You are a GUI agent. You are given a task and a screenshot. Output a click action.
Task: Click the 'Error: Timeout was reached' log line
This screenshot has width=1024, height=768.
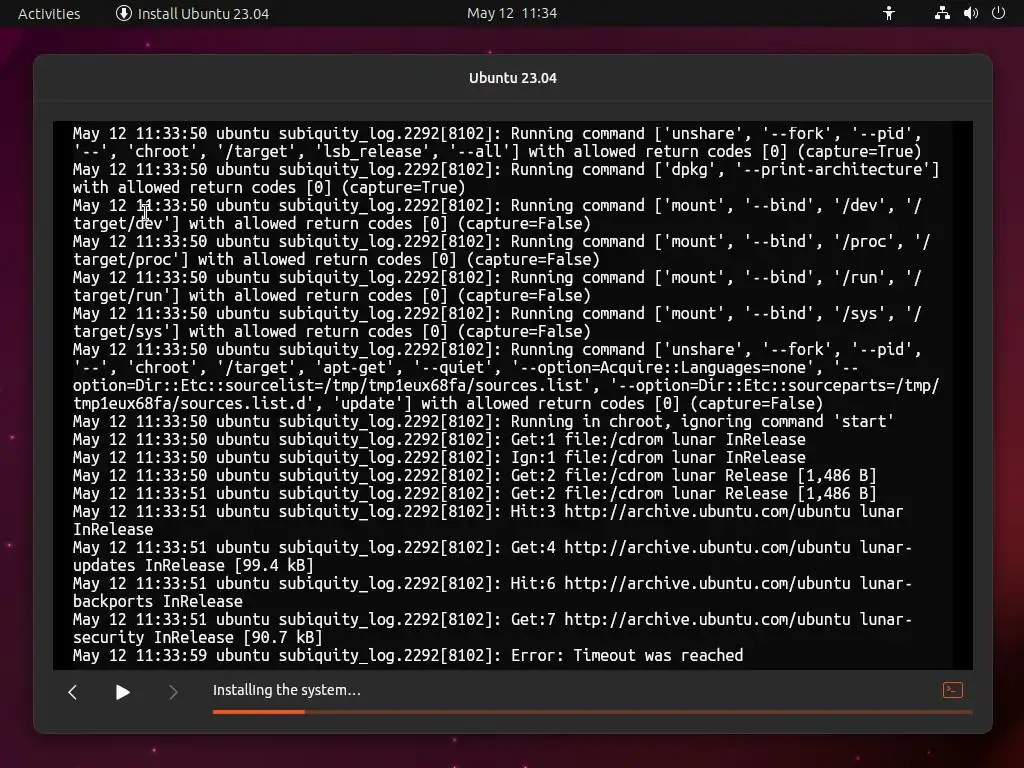click(x=408, y=656)
